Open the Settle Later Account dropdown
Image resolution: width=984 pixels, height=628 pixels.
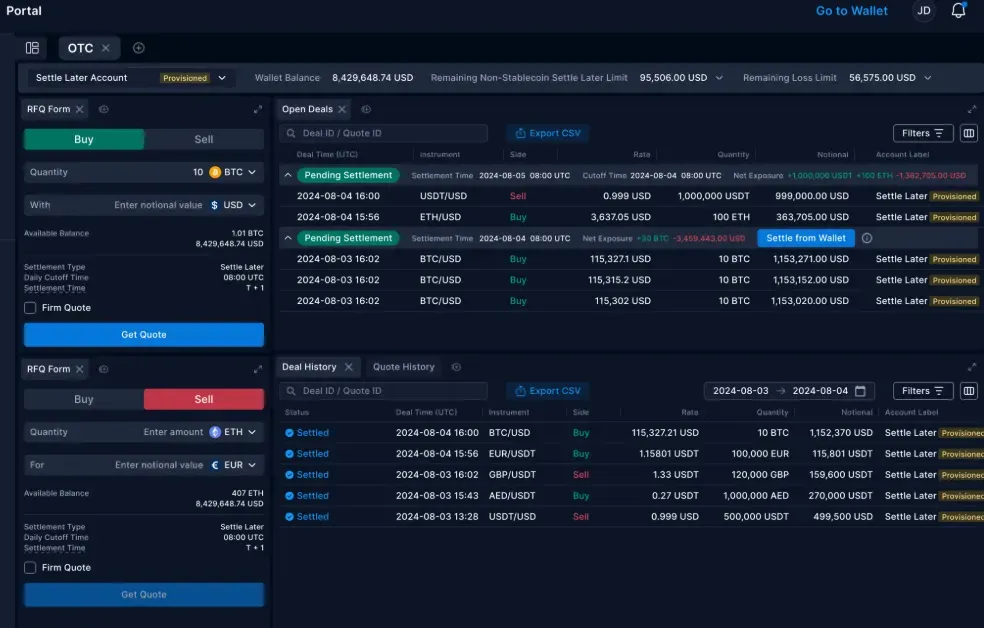tap(222, 77)
